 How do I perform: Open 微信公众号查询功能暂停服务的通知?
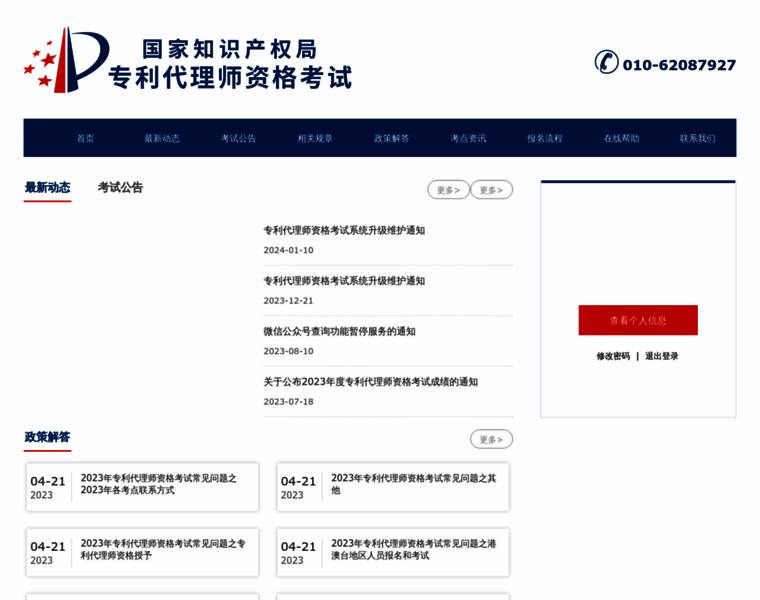click(x=339, y=332)
